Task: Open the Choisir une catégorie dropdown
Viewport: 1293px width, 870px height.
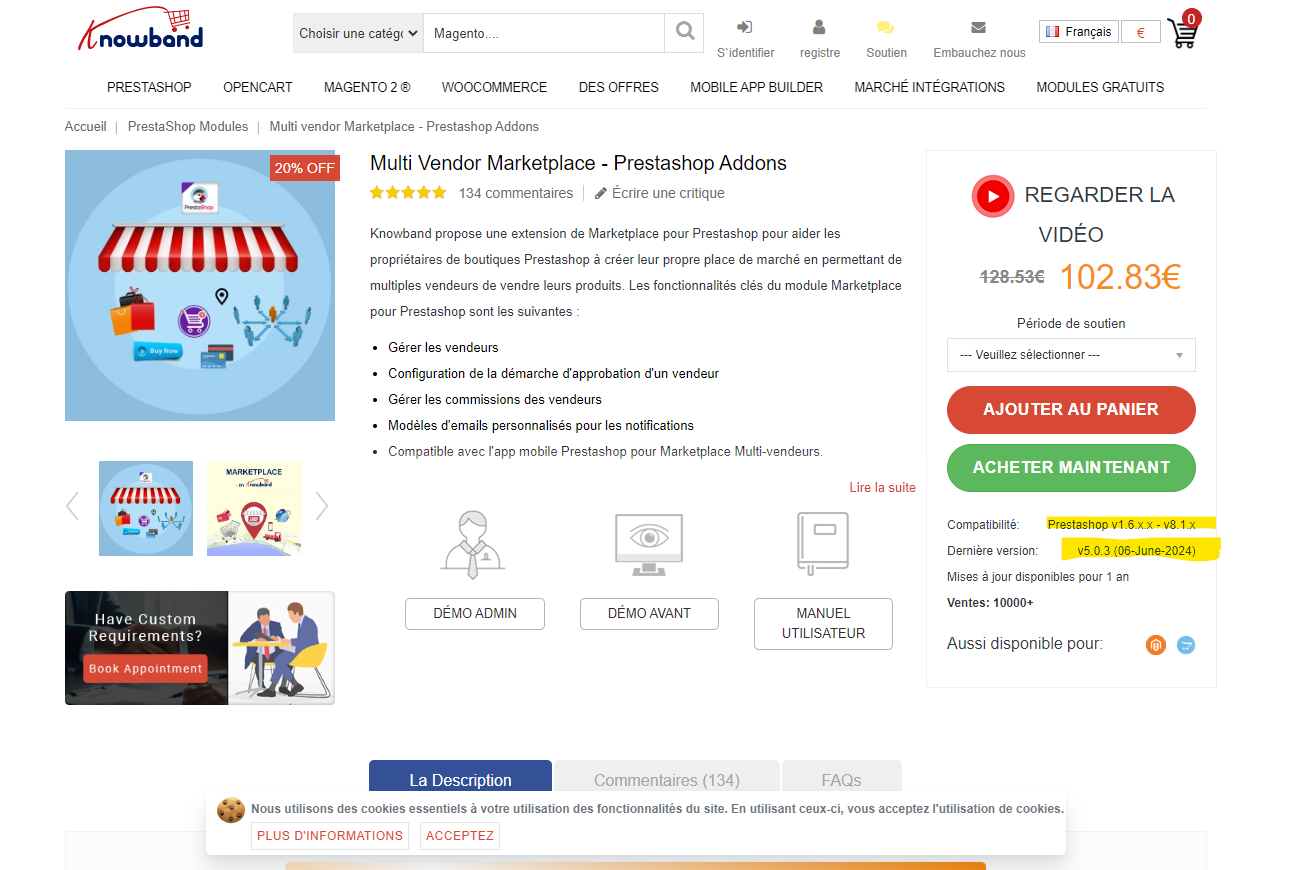Action: click(x=358, y=33)
